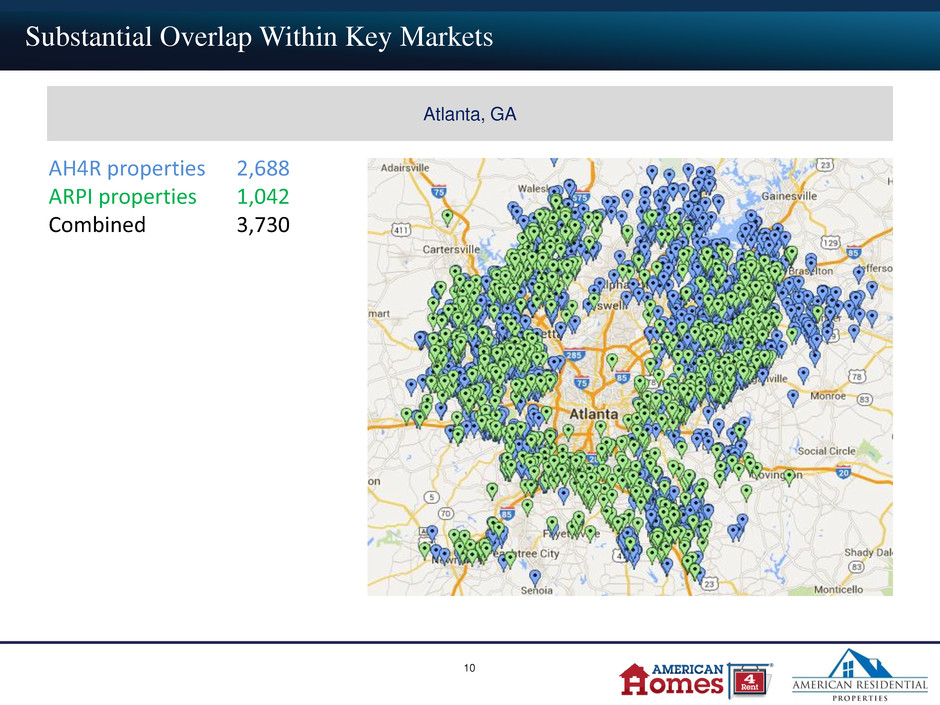Click the Route 78 marker near Monroe
This screenshot has width=940, height=705.
click(857, 376)
